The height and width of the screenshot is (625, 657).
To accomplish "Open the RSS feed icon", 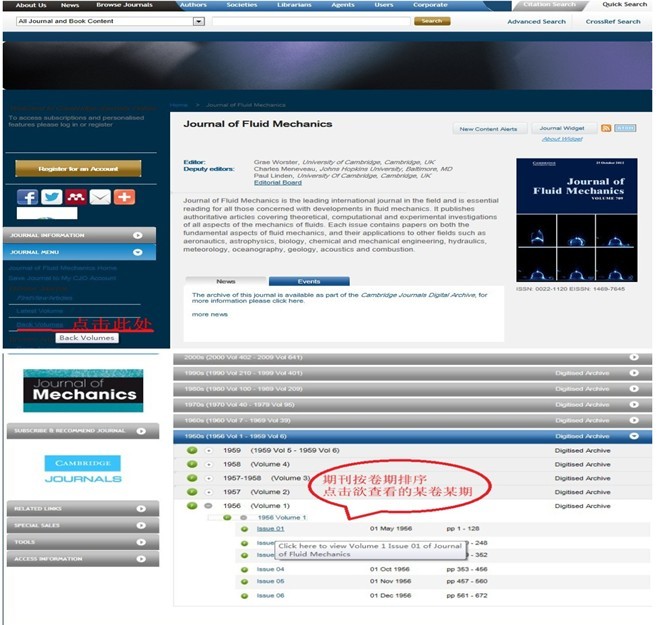I will click(606, 128).
